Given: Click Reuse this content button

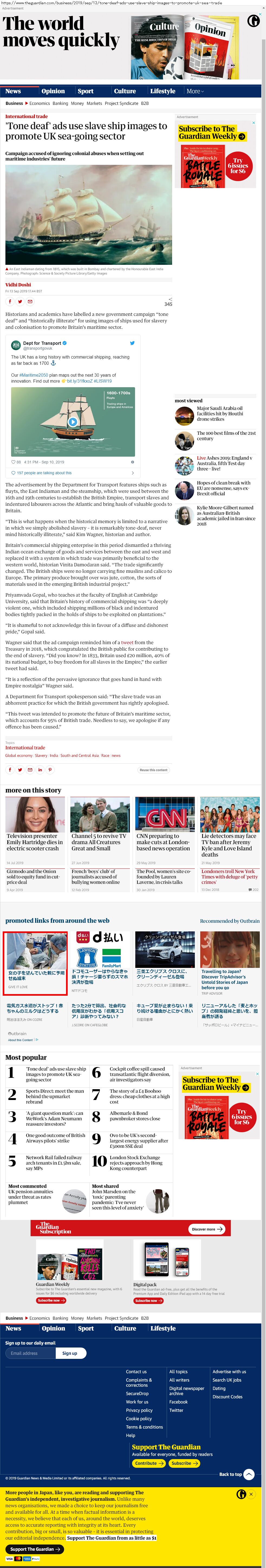Looking at the screenshot, I should point(153,770).
